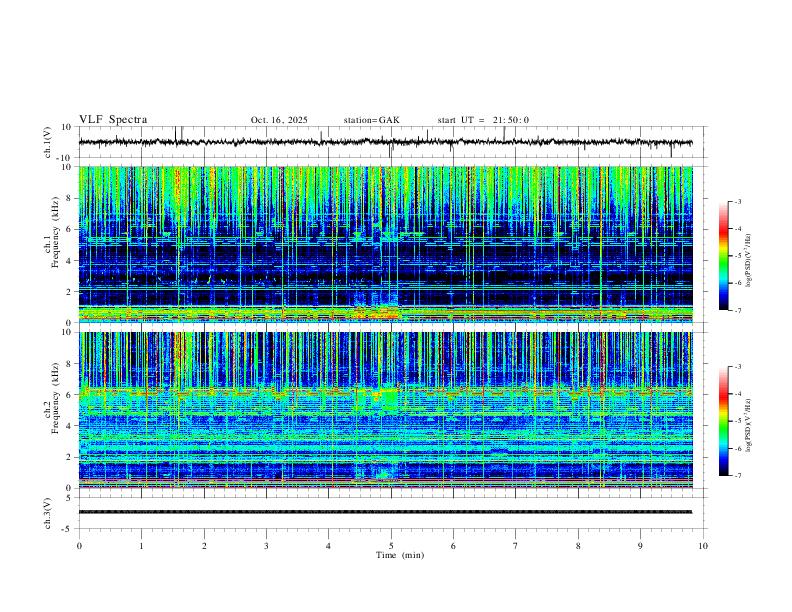Click the 'VLF Spectra' title text
The width and height of the screenshot is (792, 612).
tap(113, 120)
